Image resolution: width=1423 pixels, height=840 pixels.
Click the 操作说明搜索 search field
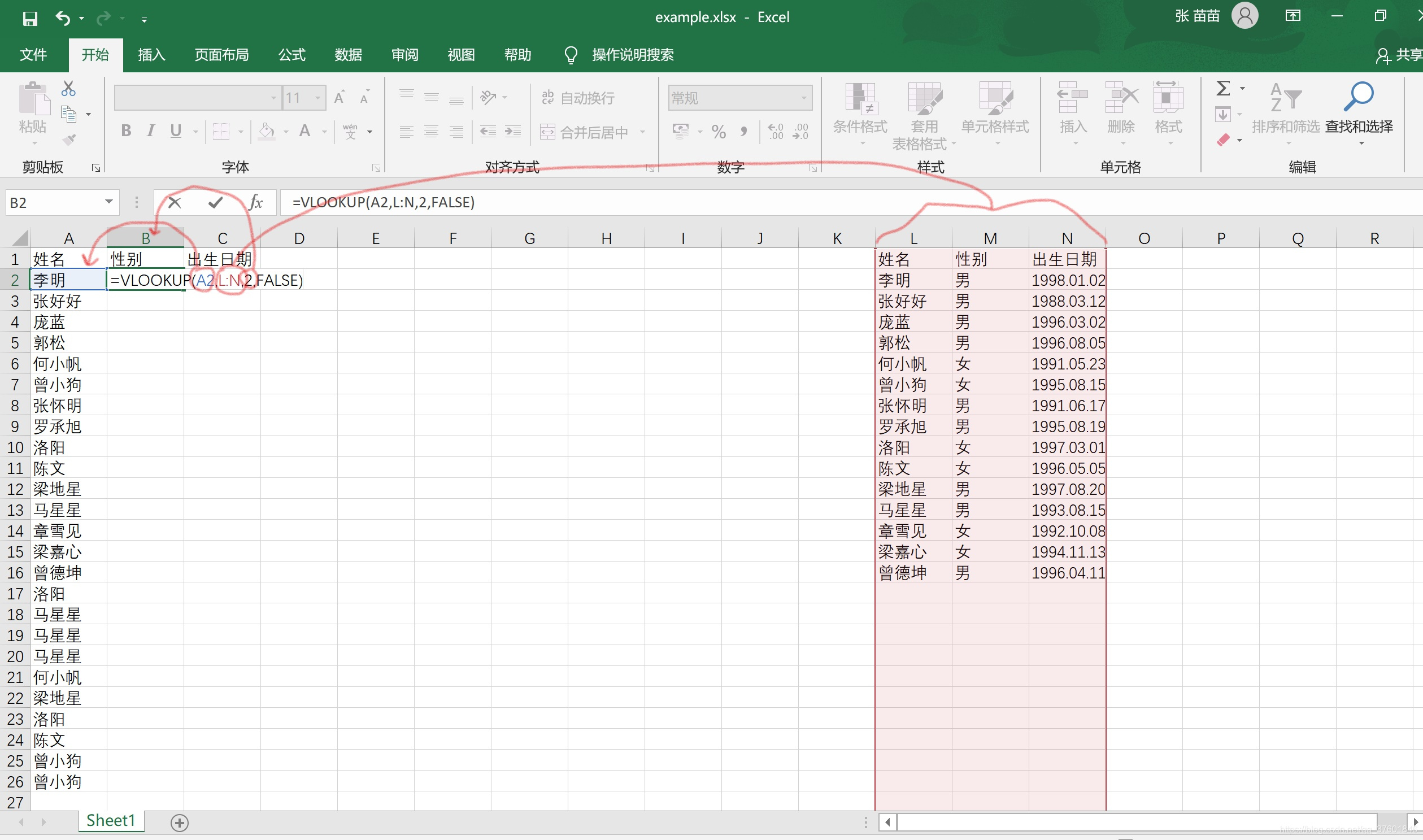(632, 55)
